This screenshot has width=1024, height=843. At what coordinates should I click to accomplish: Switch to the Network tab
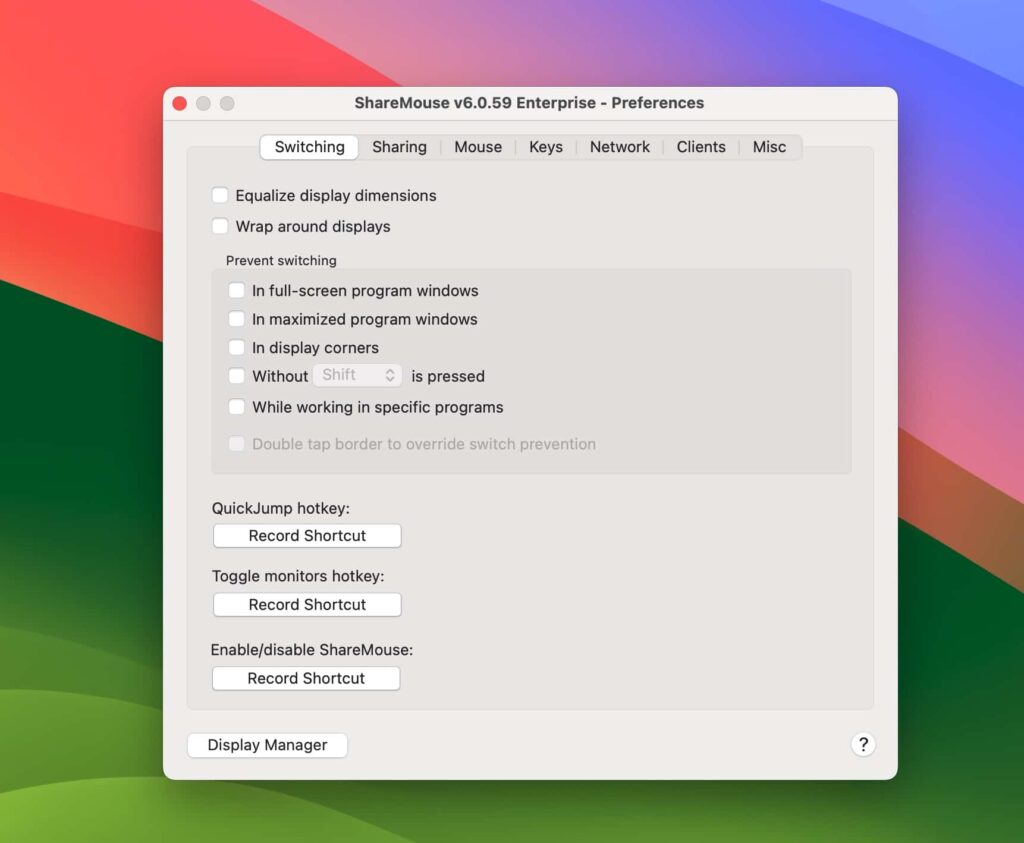pyautogui.click(x=620, y=146)
